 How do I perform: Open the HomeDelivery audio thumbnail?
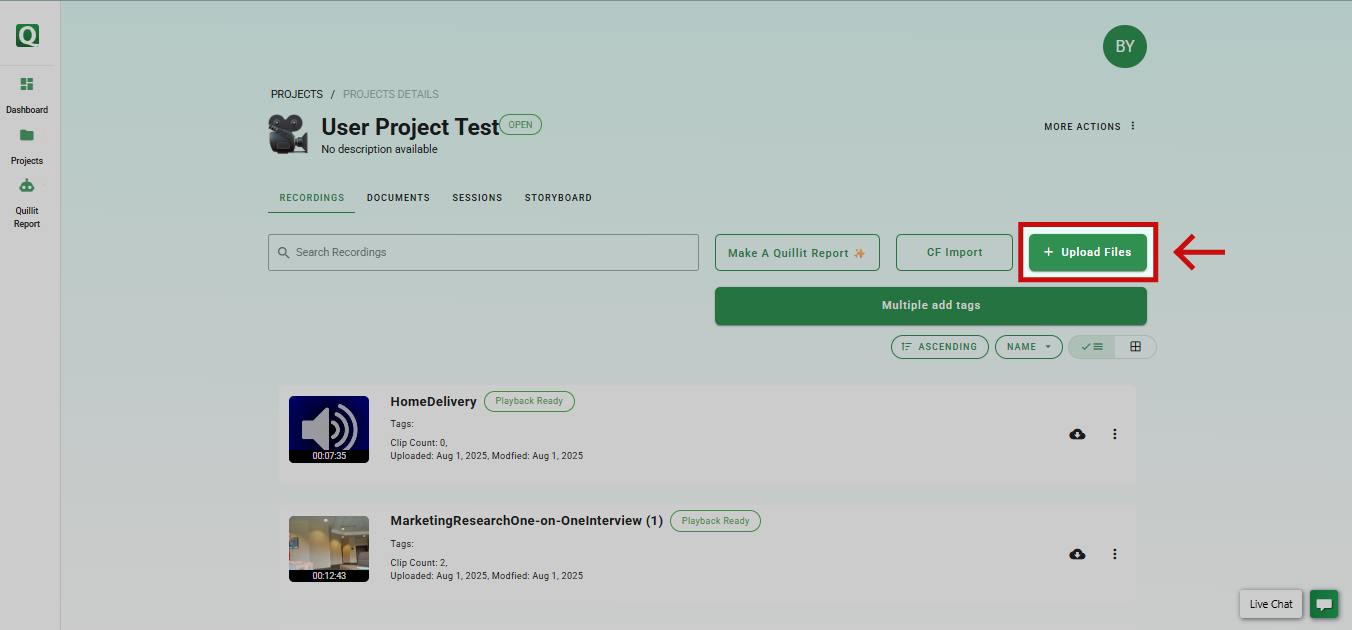pos(329,429)
